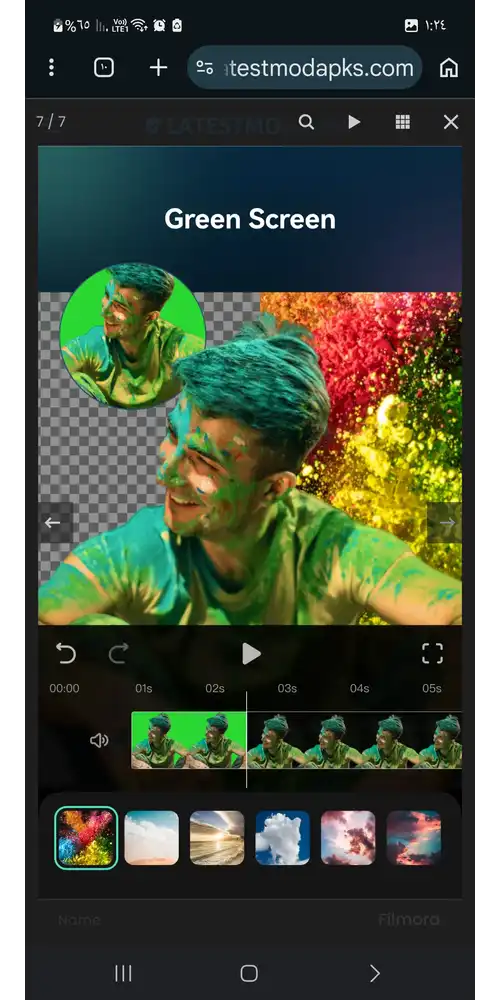Add a new browser tab
This screenshot has width=500, height=1000.
coord(158,68)
